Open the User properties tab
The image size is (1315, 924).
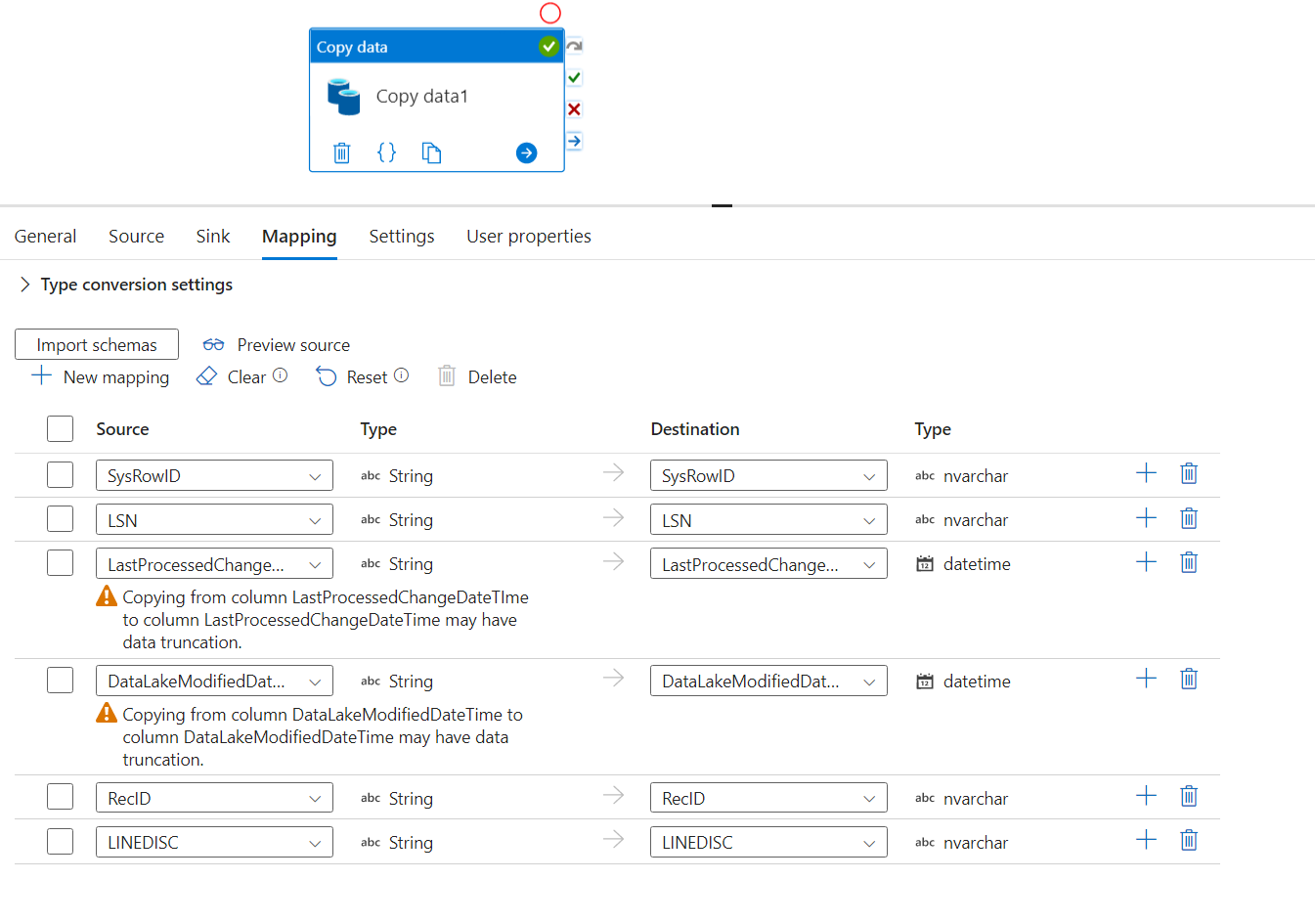(x=529, y=237)
